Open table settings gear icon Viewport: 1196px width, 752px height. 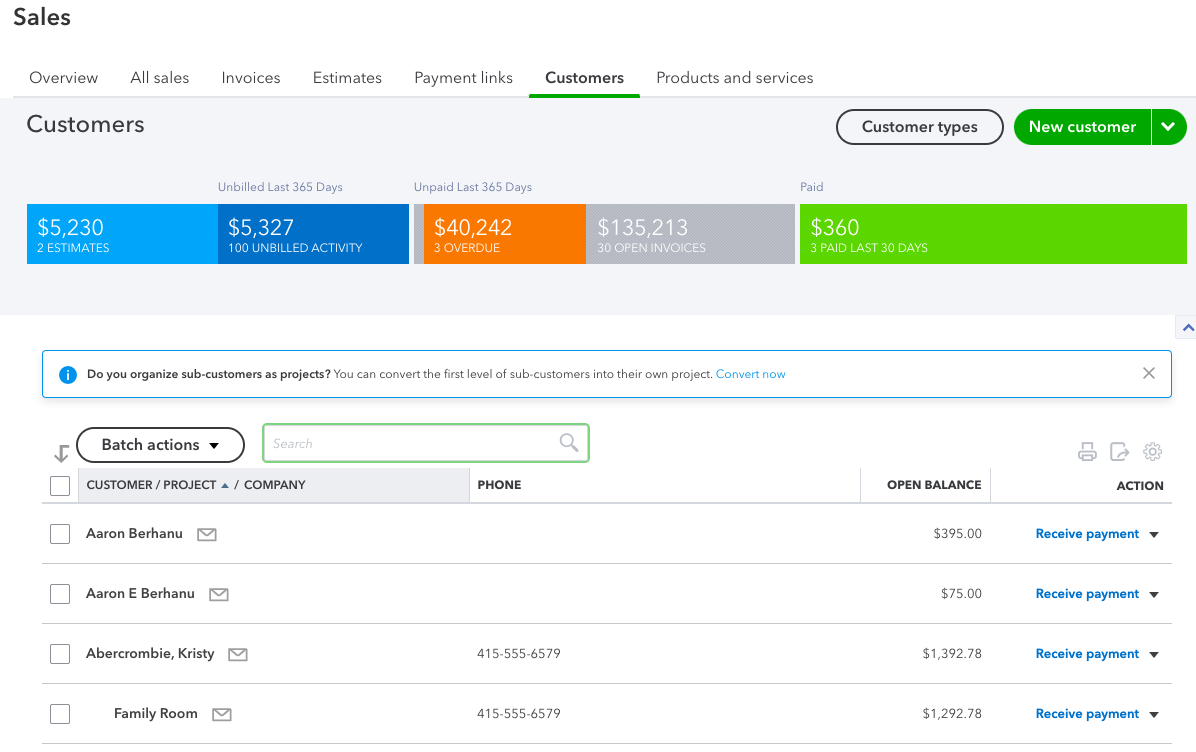[x=1153, y=452]
